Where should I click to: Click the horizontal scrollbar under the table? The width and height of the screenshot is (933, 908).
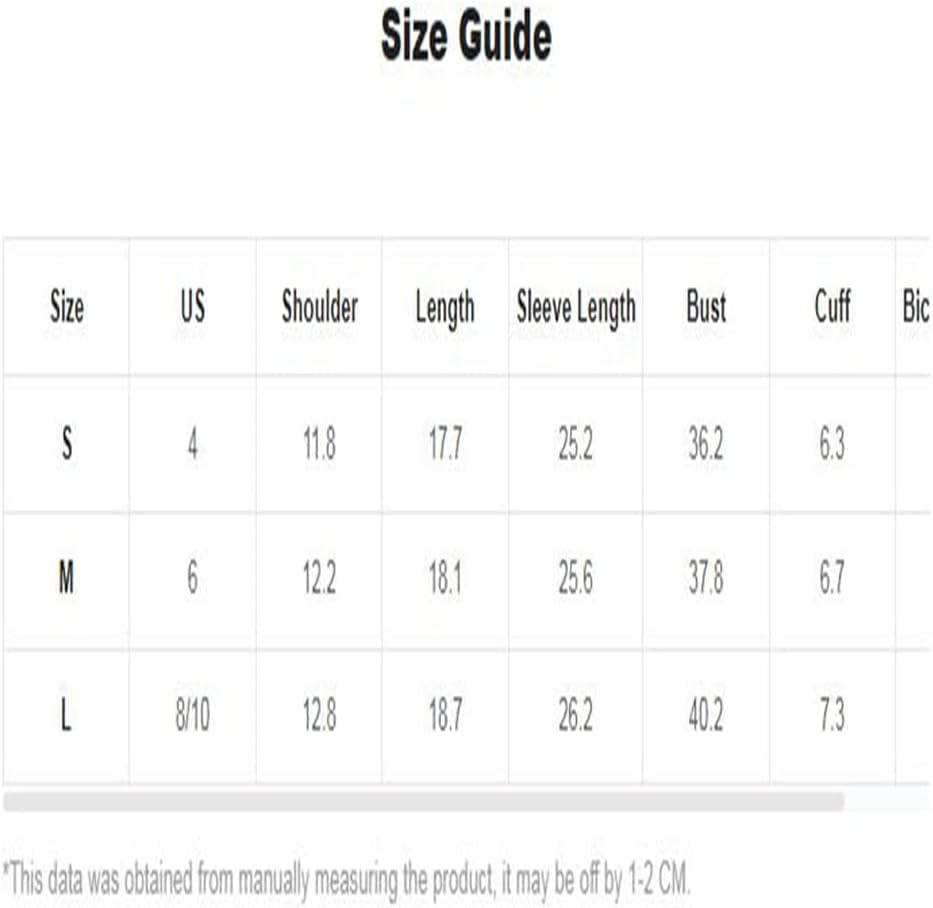coord(423,802)
